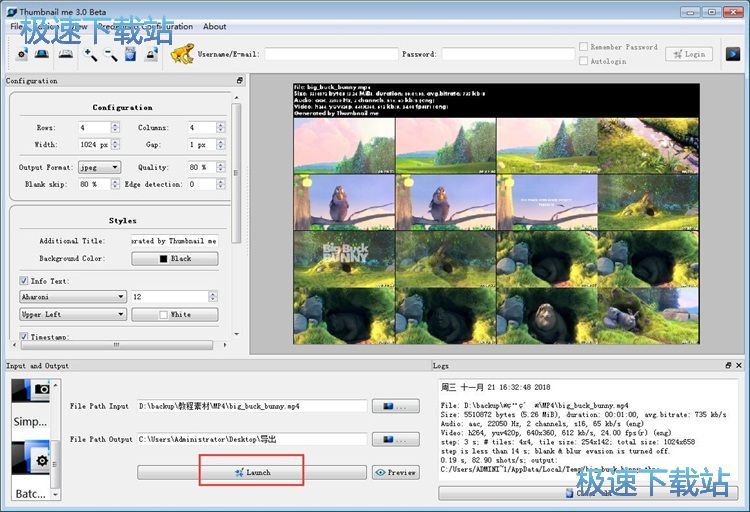Screen dimensions: 750x512
Task: Click the Configuration panel scroll-down arrow
Action: (x=236, y=334)
